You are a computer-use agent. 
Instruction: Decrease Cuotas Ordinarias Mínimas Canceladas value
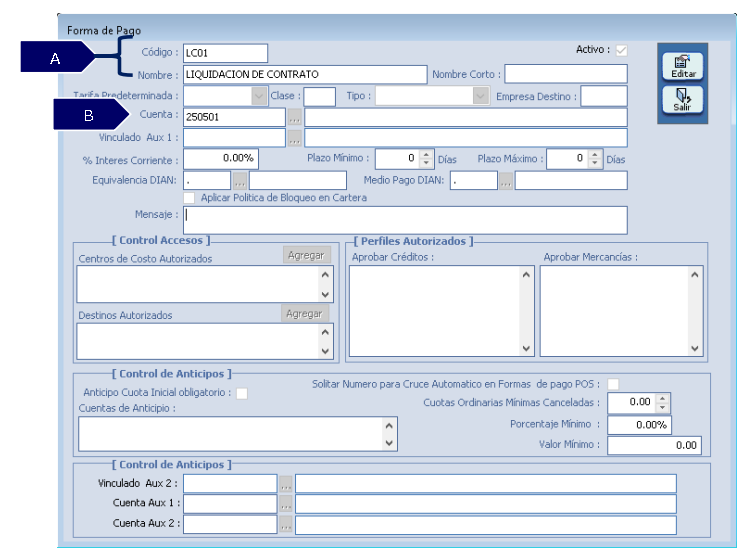(x=662, y=408)
